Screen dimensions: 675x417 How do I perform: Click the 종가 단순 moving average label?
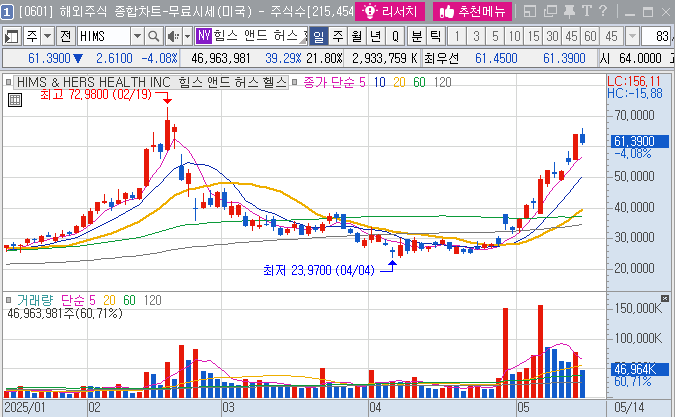(329, 82)
